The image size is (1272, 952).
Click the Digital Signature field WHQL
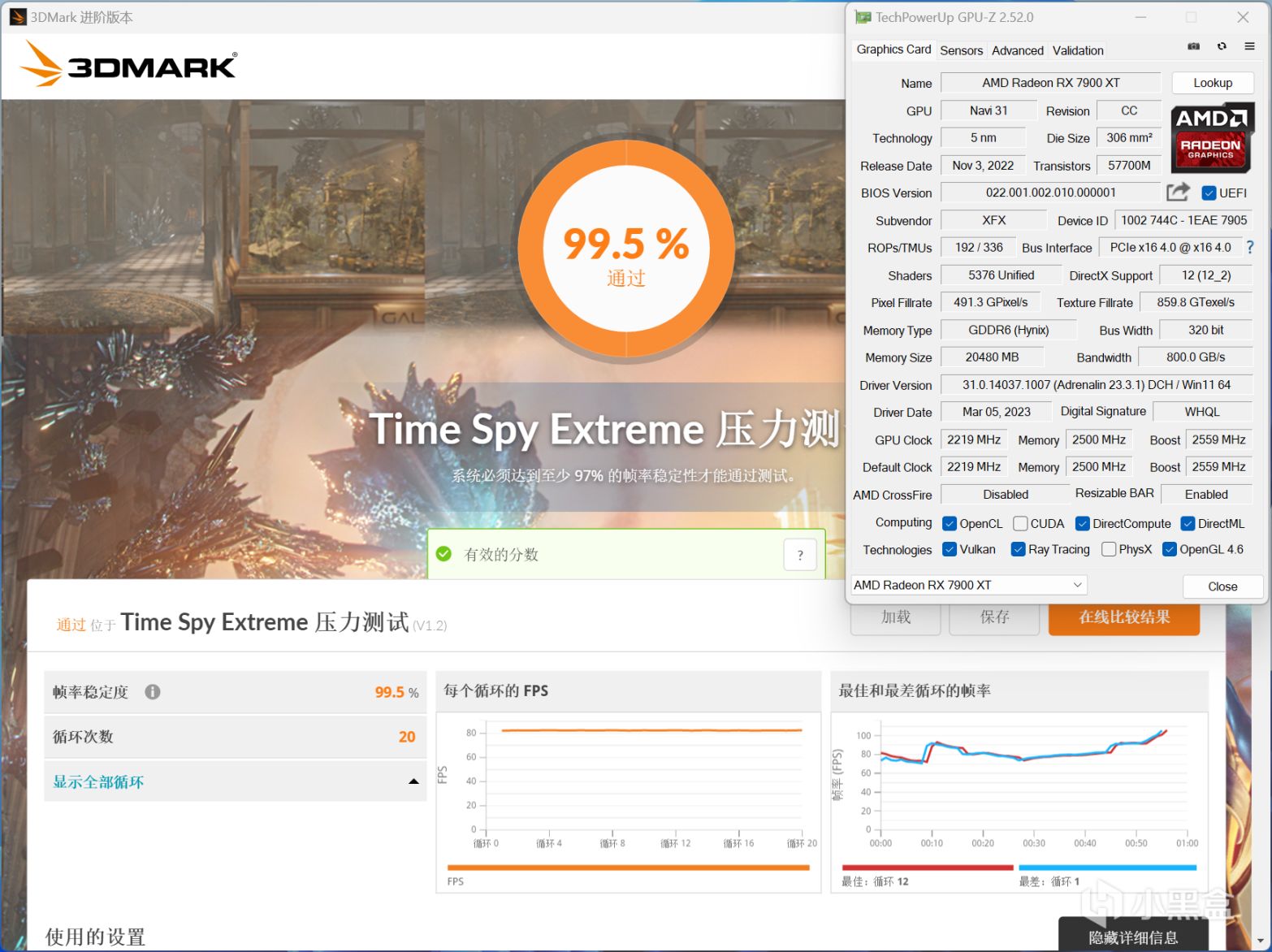1202,413
